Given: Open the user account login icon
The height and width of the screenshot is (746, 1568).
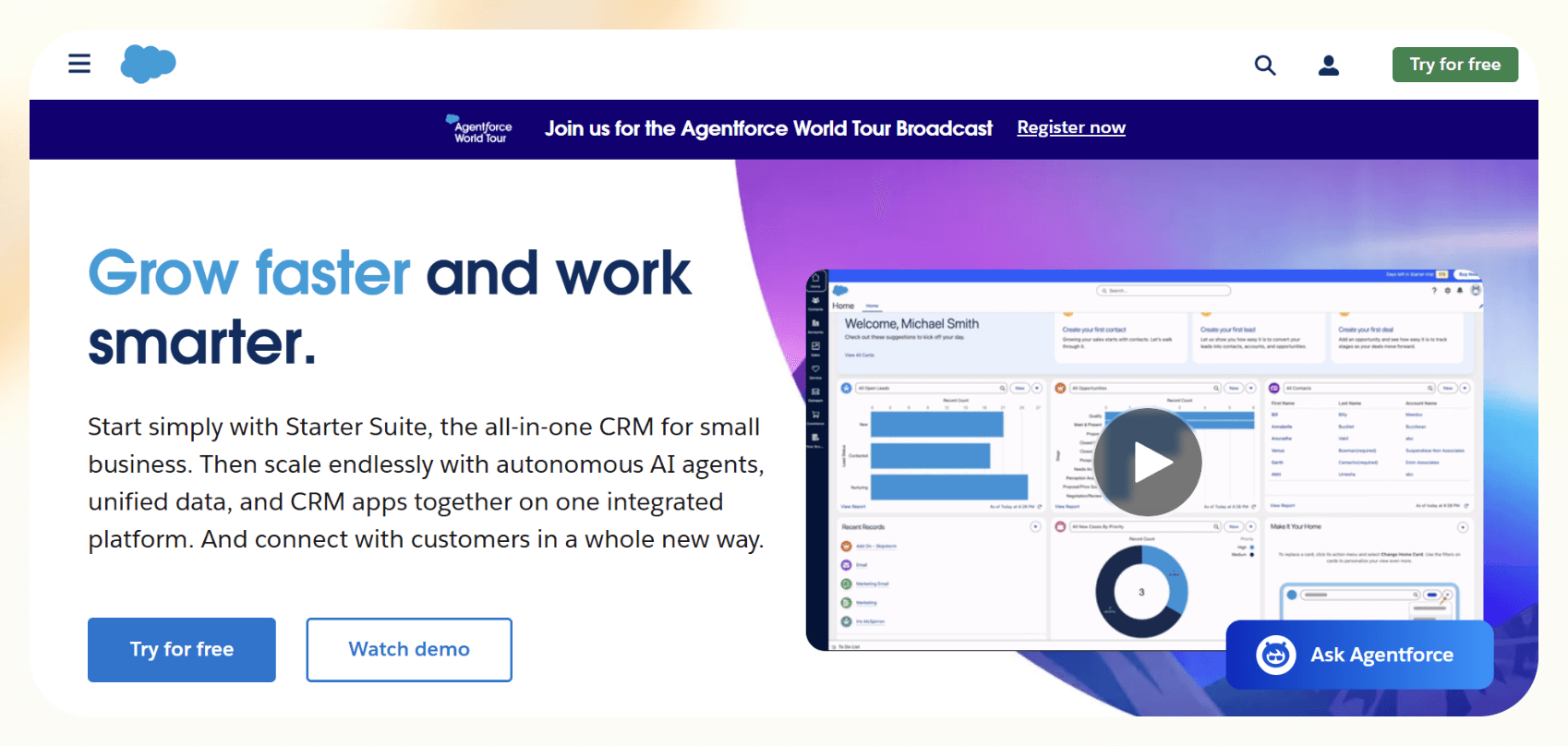Looking at the screenshot, I should click(1329, 66).
